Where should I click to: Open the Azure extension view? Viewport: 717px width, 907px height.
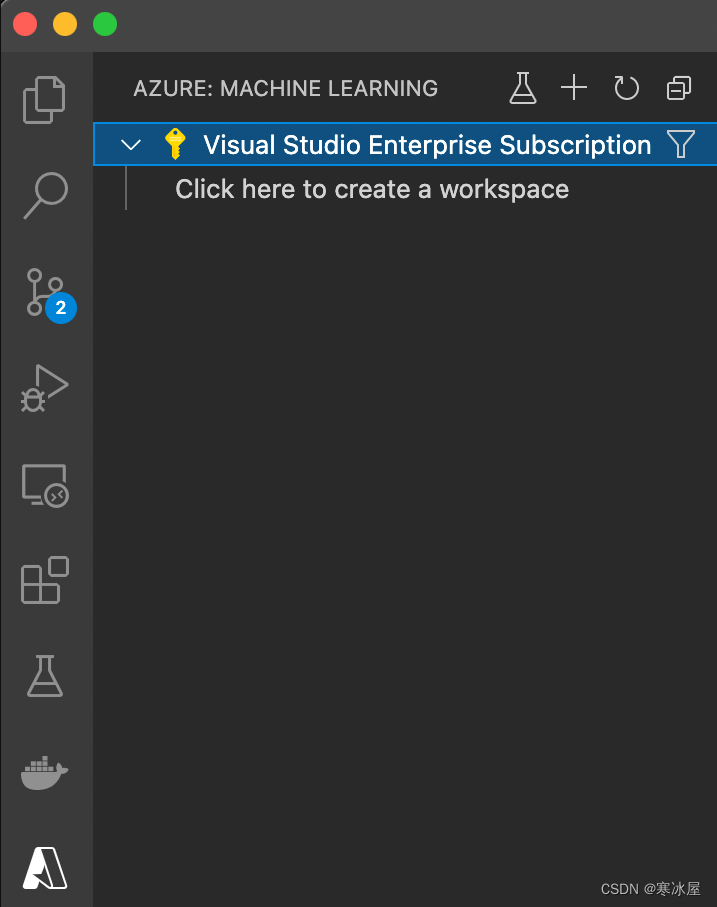(x=44, y=869)
